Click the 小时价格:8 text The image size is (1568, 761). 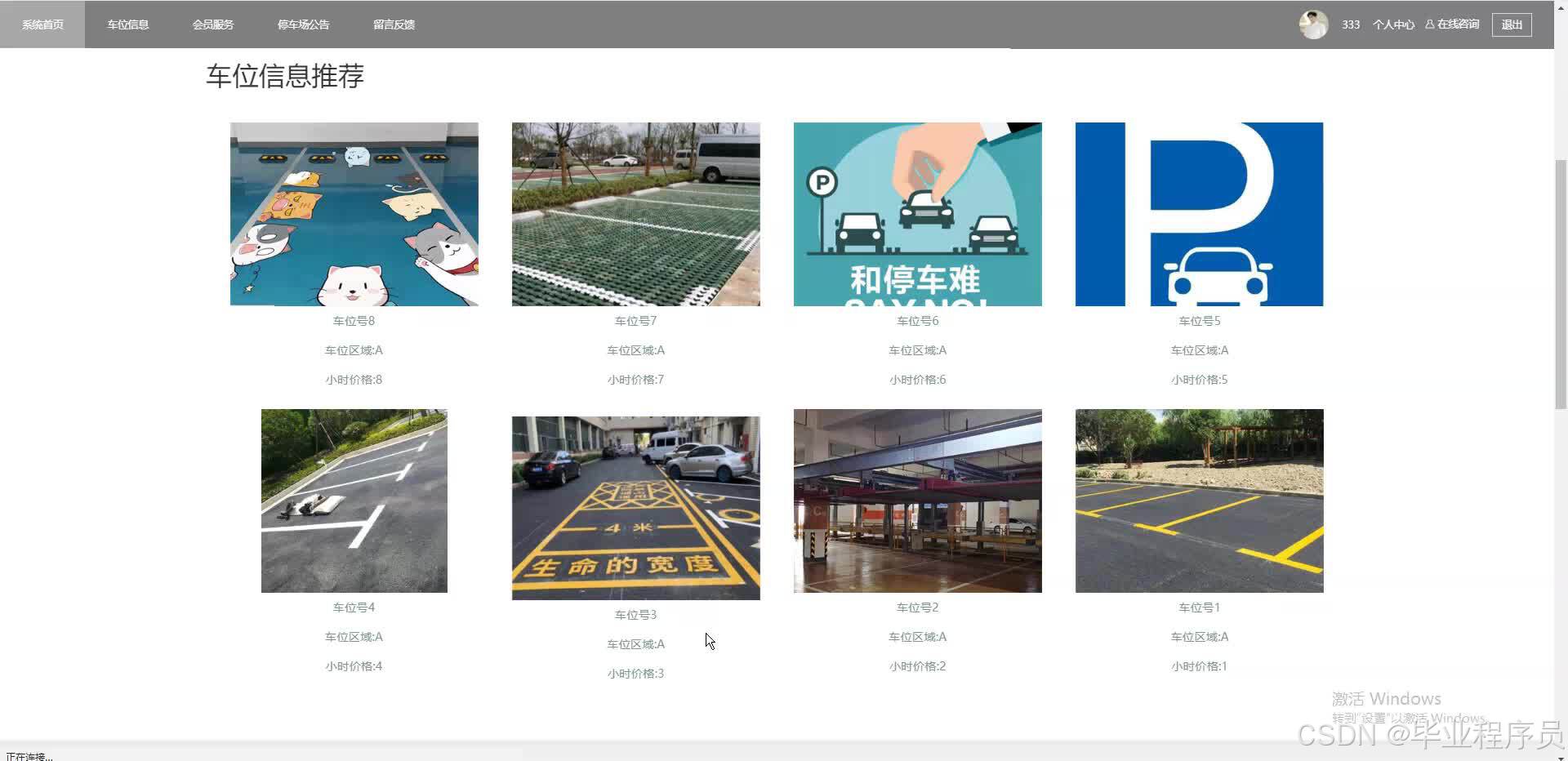point(354,380)
